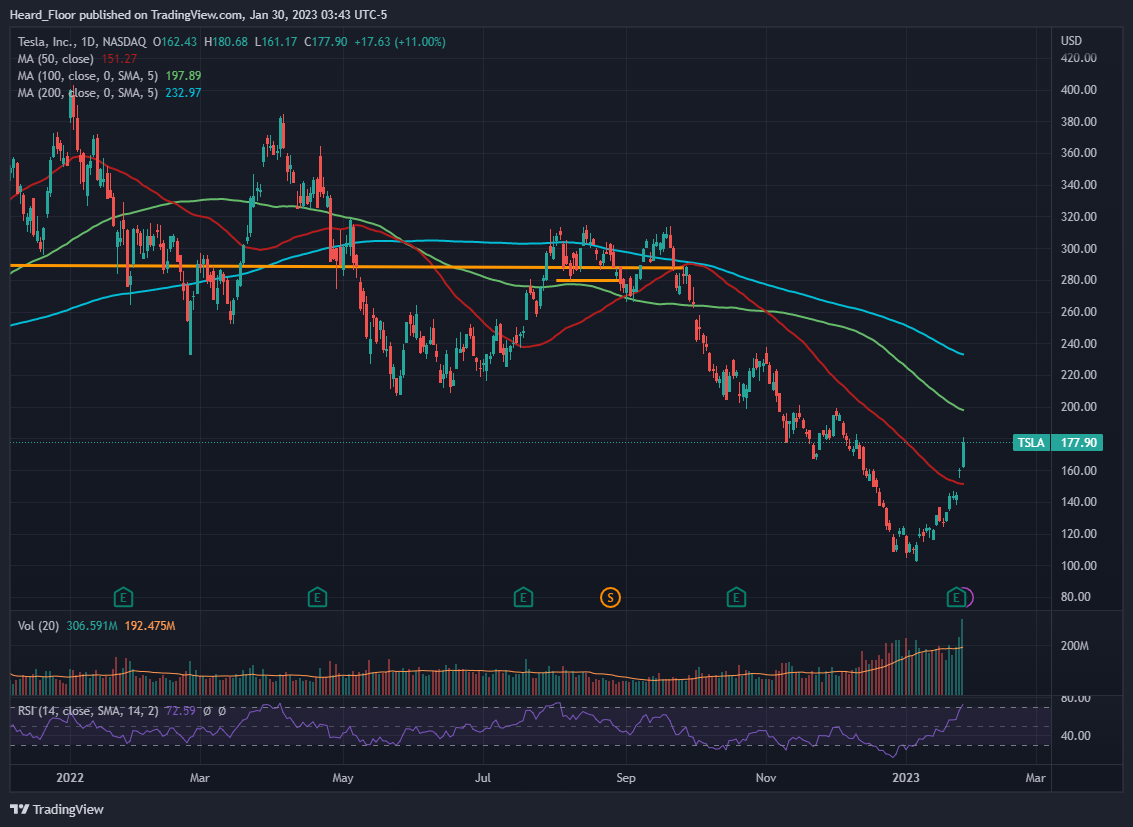Select the Vol (20) indicator legend

[38, 625]
